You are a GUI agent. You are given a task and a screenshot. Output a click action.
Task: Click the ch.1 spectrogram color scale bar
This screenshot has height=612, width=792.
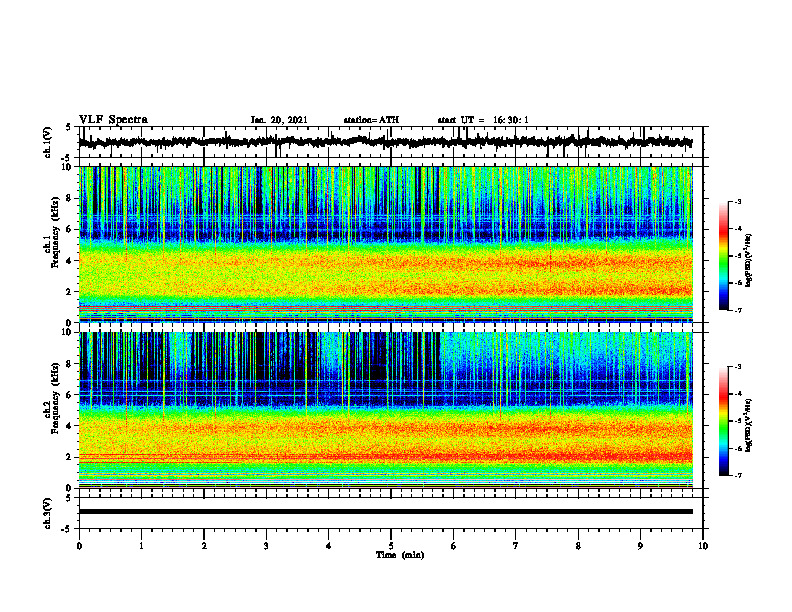[724, 256]
